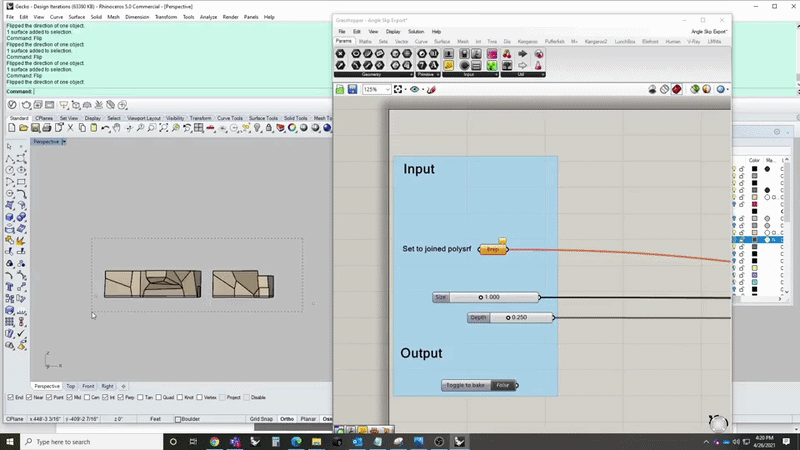Switch to the Surface Tools toolbar tab in Rhino
Viewport: 800px width, 450px height.
263,118
